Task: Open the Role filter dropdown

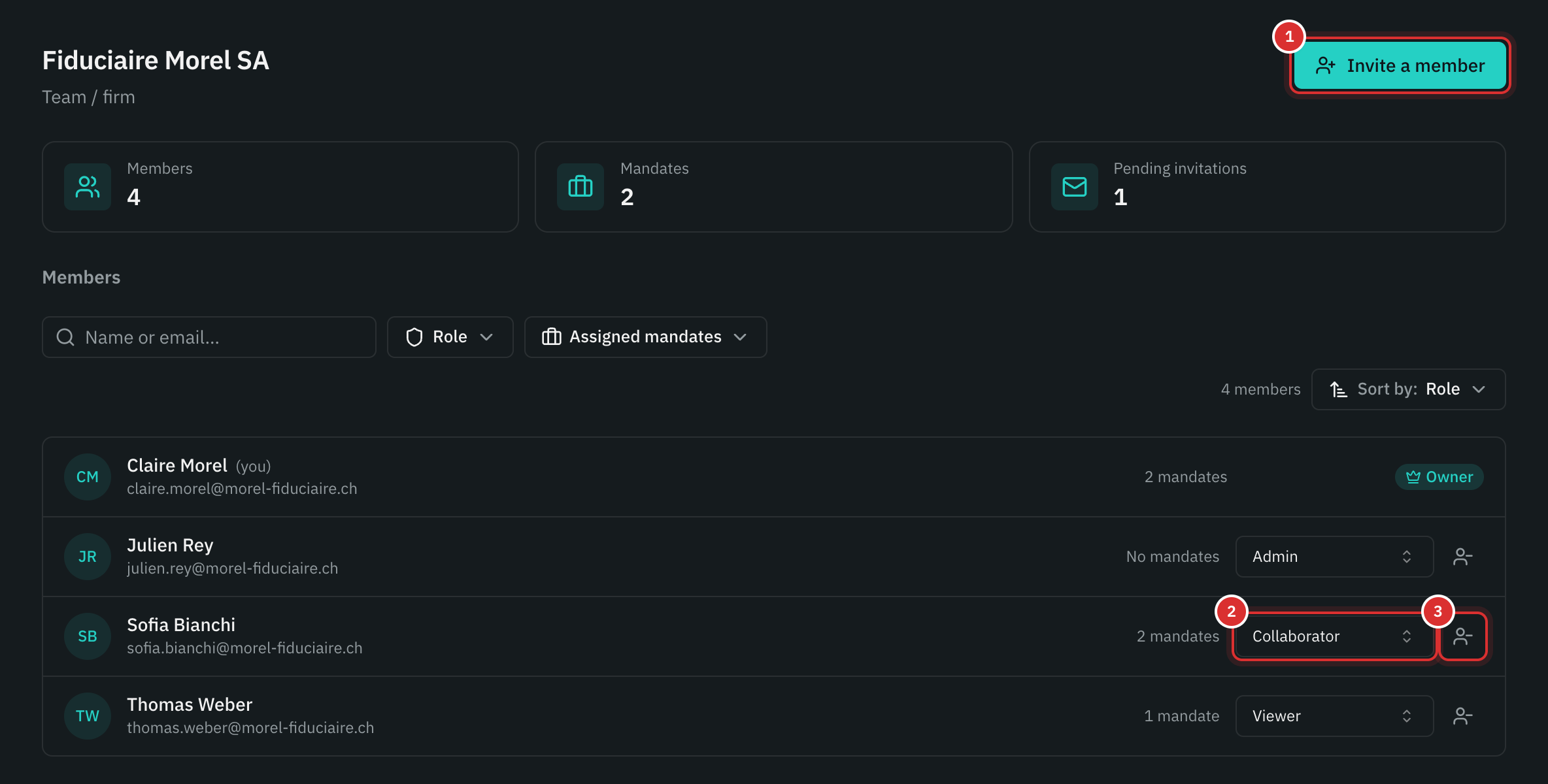Action: (x=450, y=337)
